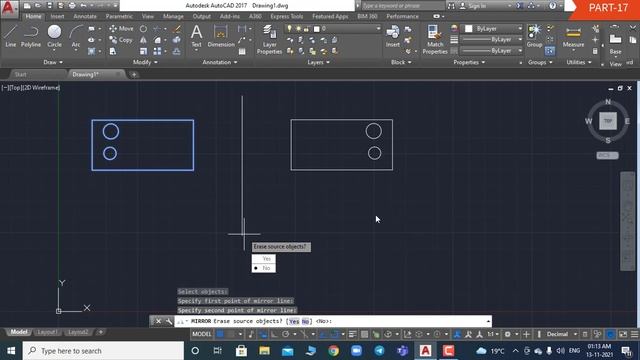This screenshot has width=640, height=360.
Task: Click No keyword in command line
Action: [305, 321]
